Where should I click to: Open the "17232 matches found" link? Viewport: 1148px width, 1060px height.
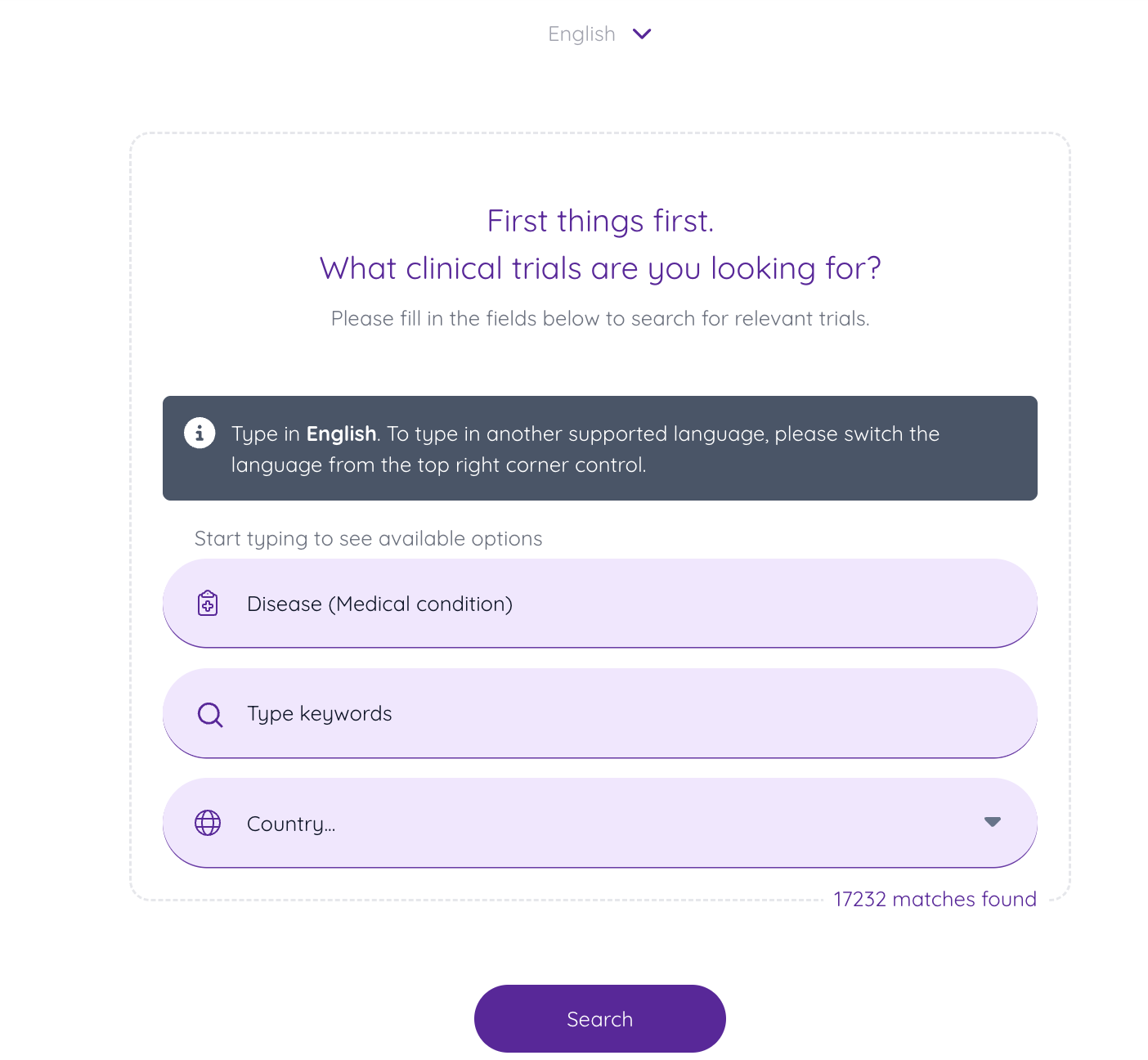pyautogui.click(x=934, y=898)
